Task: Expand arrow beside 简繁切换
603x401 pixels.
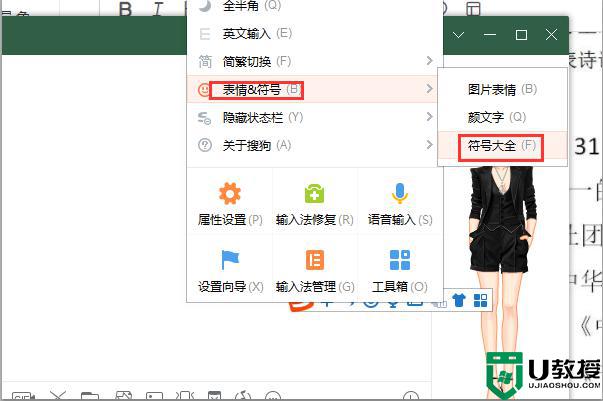Action: tap(430, 61)
